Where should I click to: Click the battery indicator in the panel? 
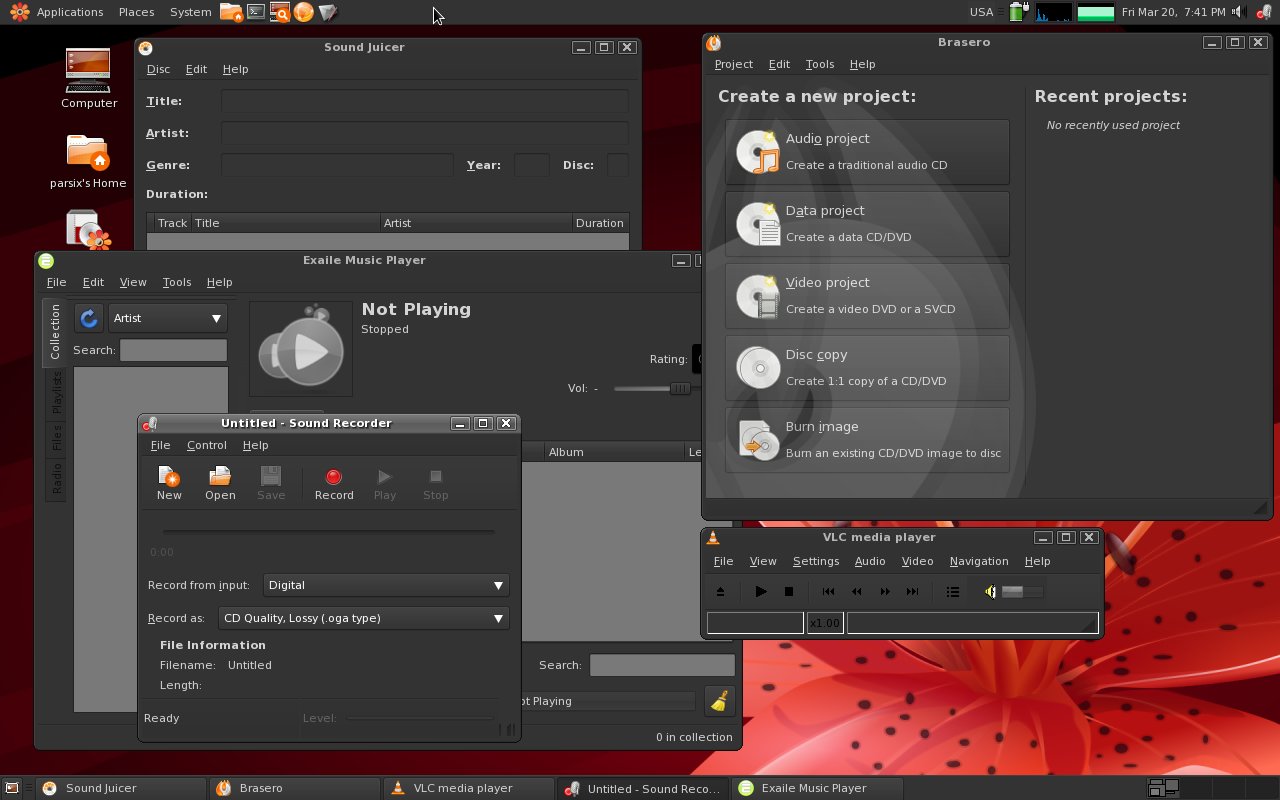(1018, 12)
